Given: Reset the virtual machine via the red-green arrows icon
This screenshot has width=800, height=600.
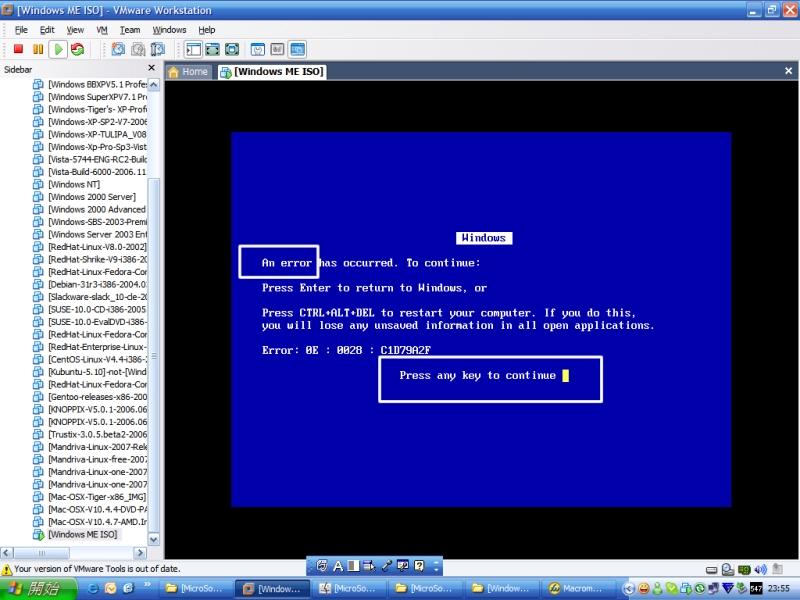Looking at the screenshot, I should 78,49.
